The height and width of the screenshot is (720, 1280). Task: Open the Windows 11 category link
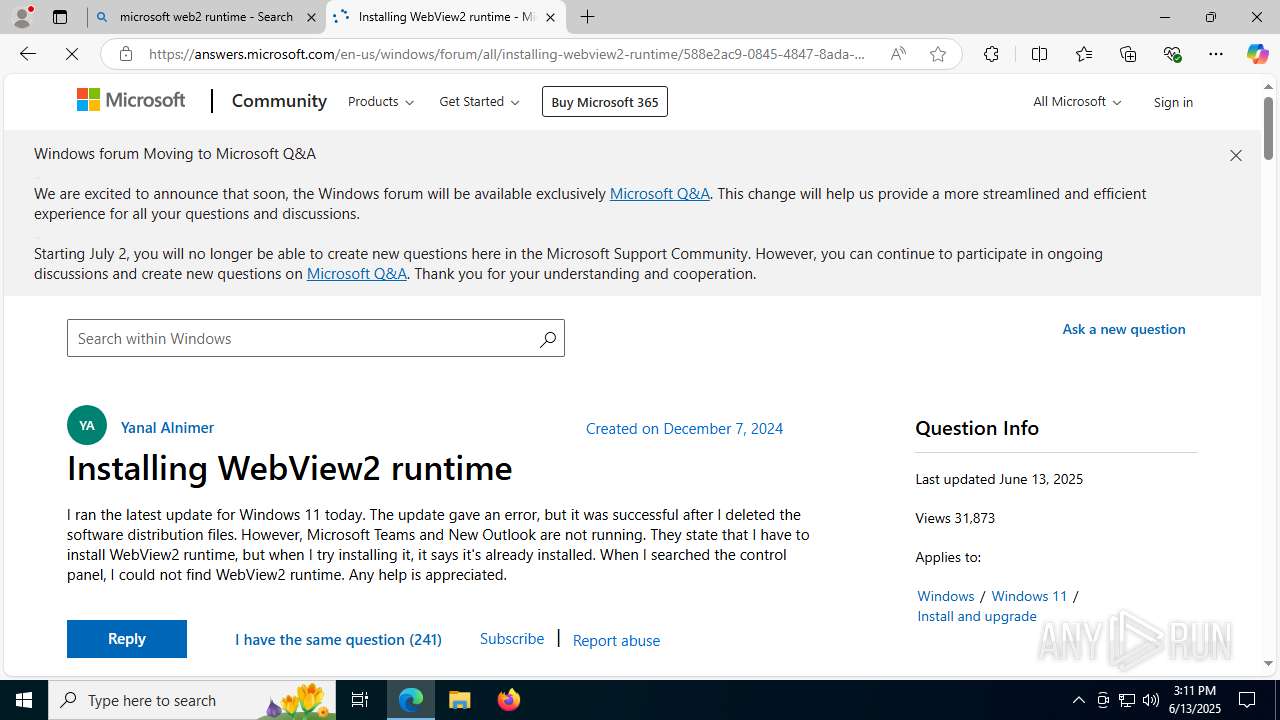pyautogui.click(x=1029, y=595)
